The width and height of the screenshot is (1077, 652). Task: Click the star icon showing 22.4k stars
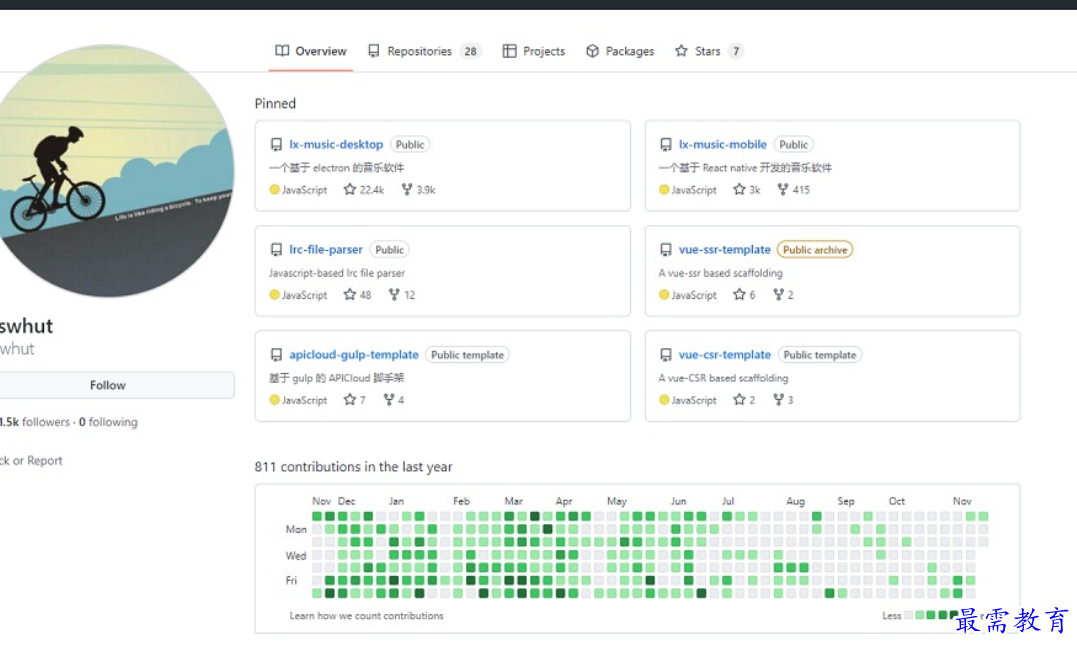(x=350, y=189)
